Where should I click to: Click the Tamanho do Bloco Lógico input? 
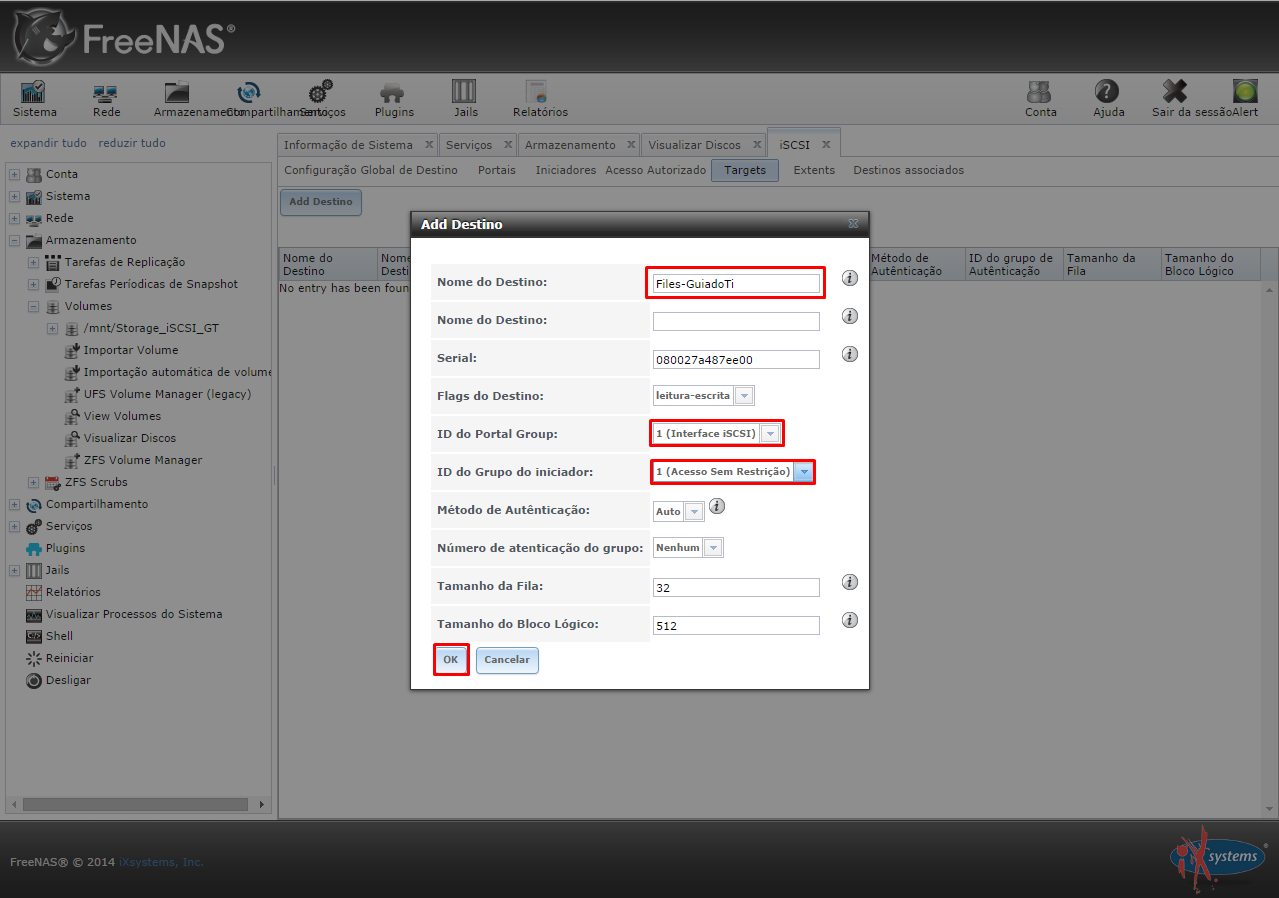coord(735,626)
